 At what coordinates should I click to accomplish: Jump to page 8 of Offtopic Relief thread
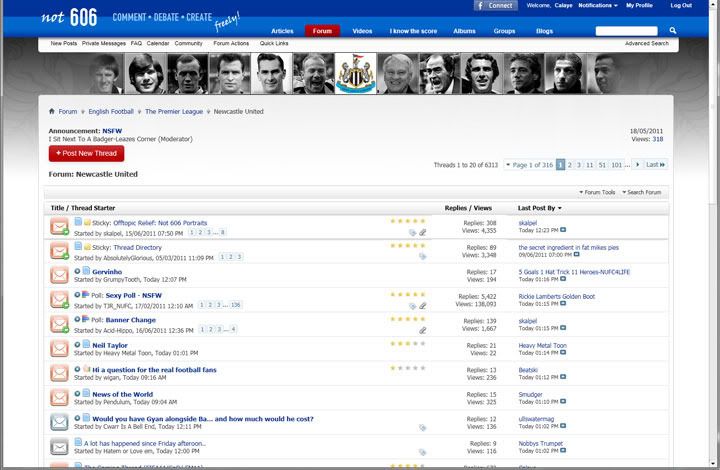(x=222, y=232)
